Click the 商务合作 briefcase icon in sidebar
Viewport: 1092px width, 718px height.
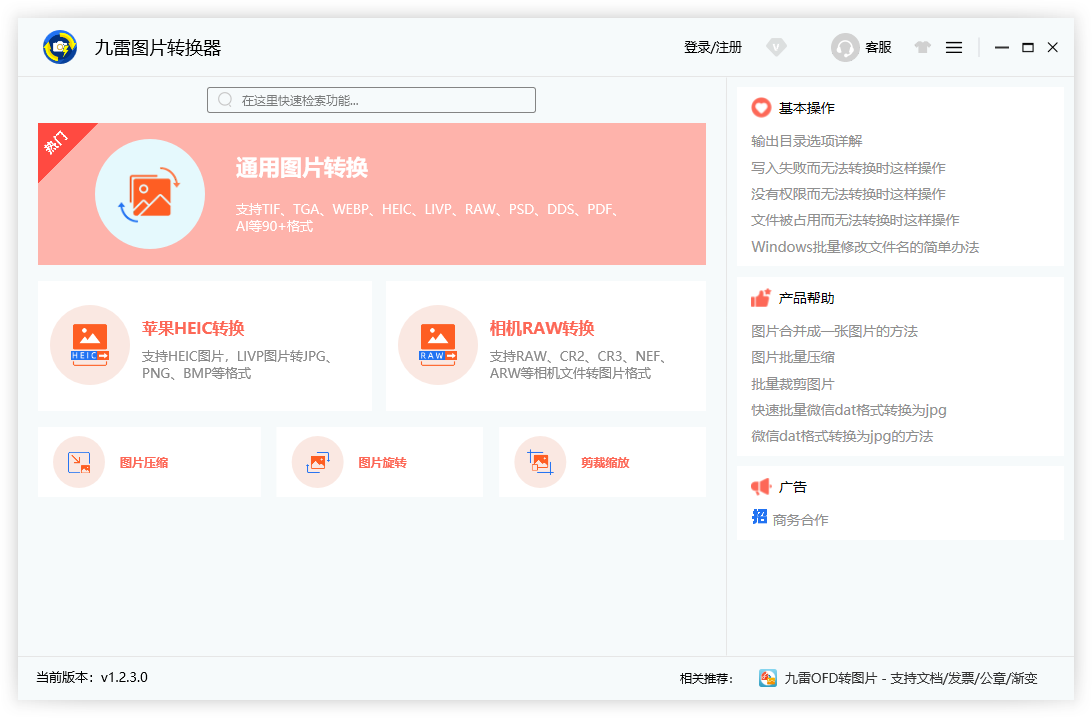(760, 515)
